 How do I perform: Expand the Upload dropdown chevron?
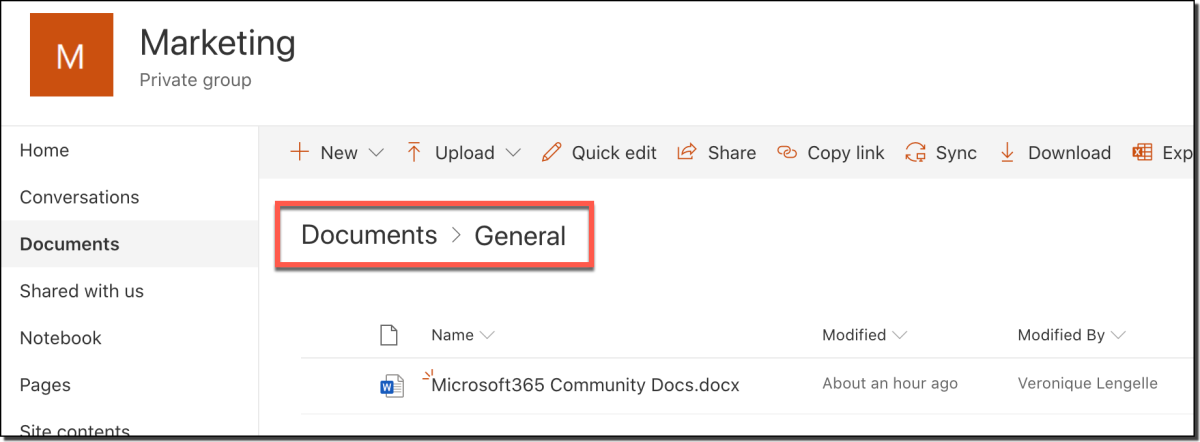[513, 153]
